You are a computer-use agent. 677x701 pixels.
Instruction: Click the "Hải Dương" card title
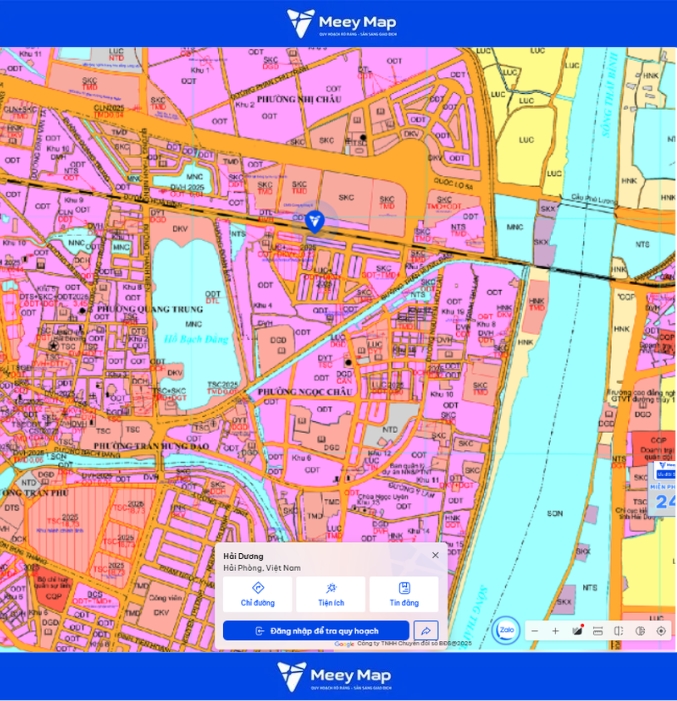pyautogui.click(x=243, y=556)
